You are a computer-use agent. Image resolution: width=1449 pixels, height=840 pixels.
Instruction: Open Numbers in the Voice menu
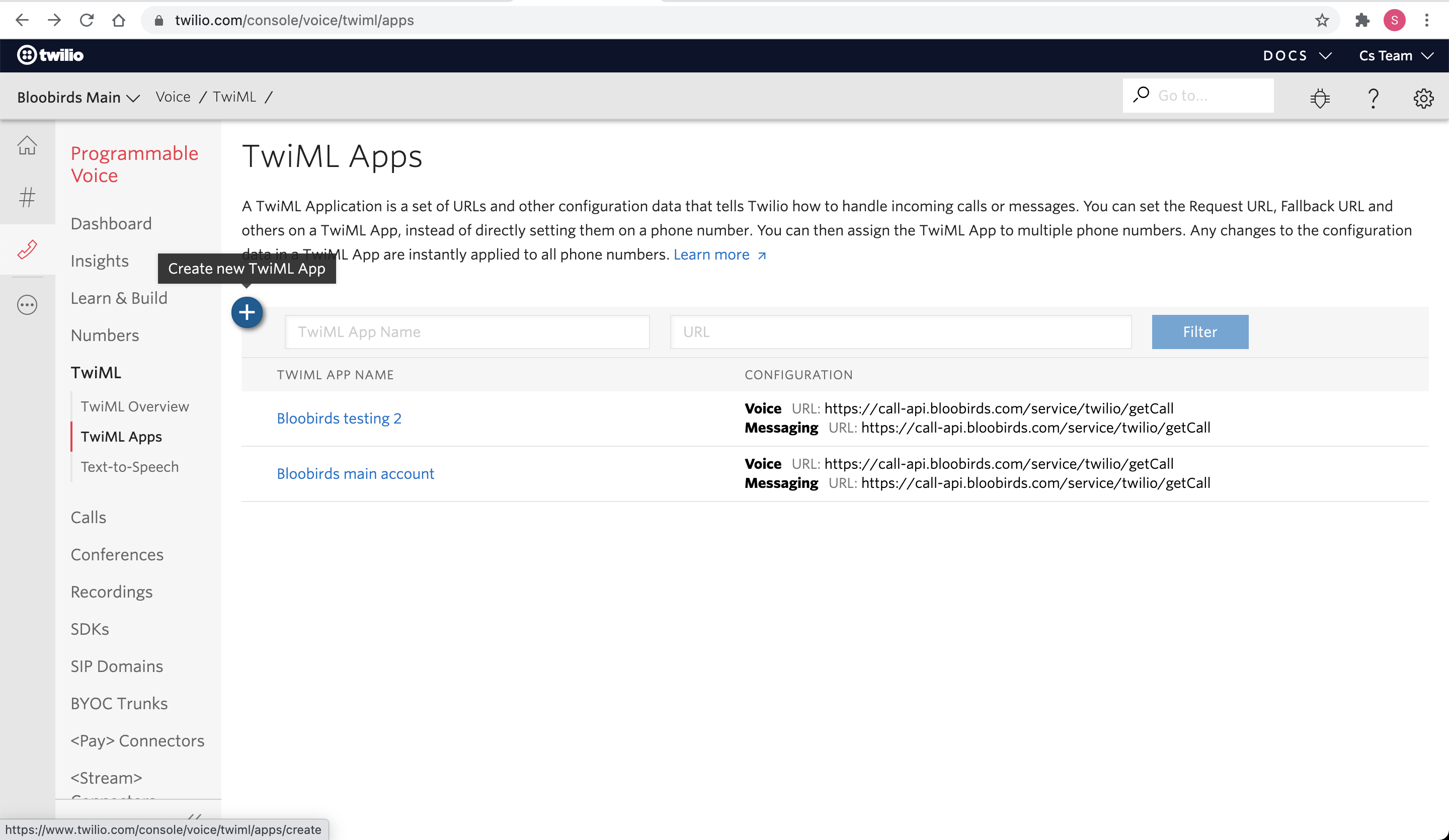coord(105,335)
